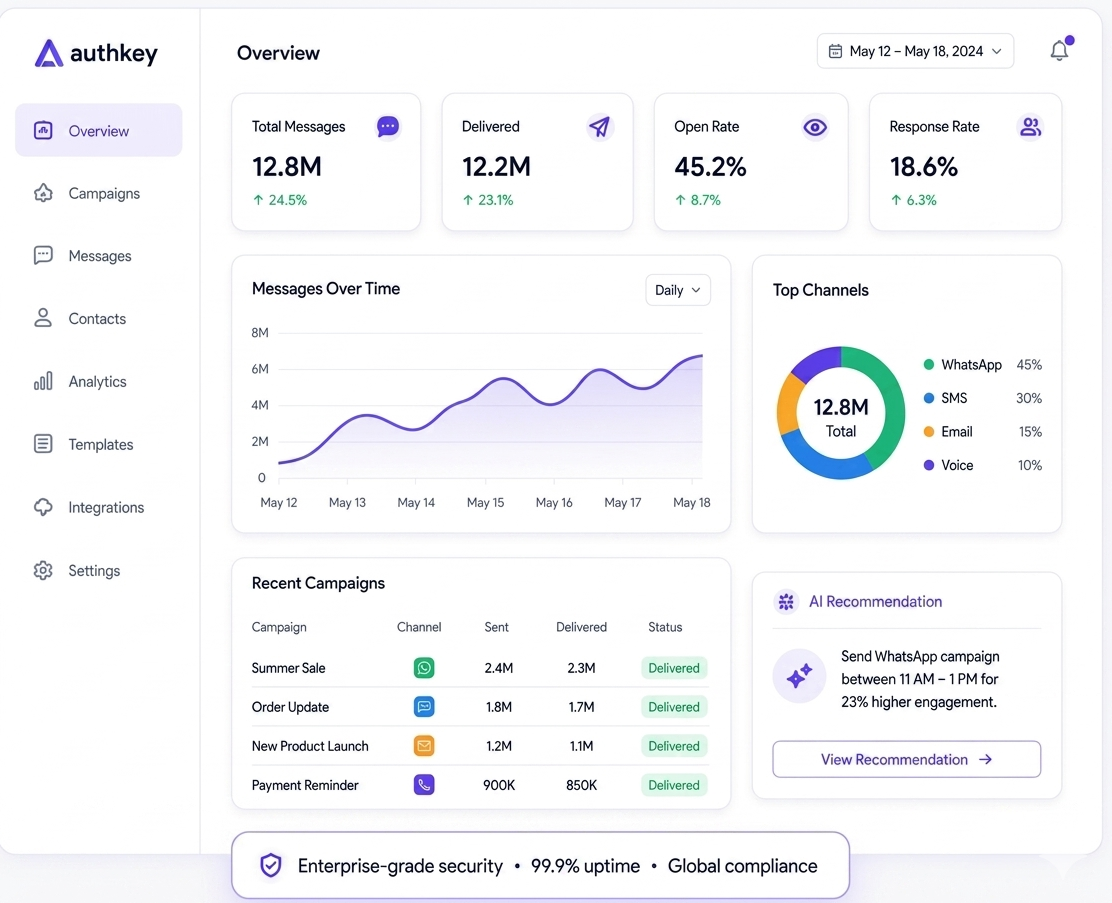Viewport: 1112px width, 903px height.
Task: Click the Total Messages 12.8M value
Action: pyautogui.click(x=287, y=167)
